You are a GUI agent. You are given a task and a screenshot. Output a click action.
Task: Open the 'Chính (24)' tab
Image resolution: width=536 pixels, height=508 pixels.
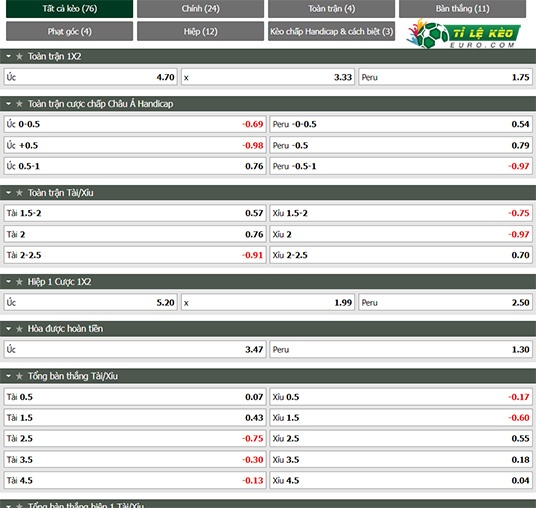200,9
